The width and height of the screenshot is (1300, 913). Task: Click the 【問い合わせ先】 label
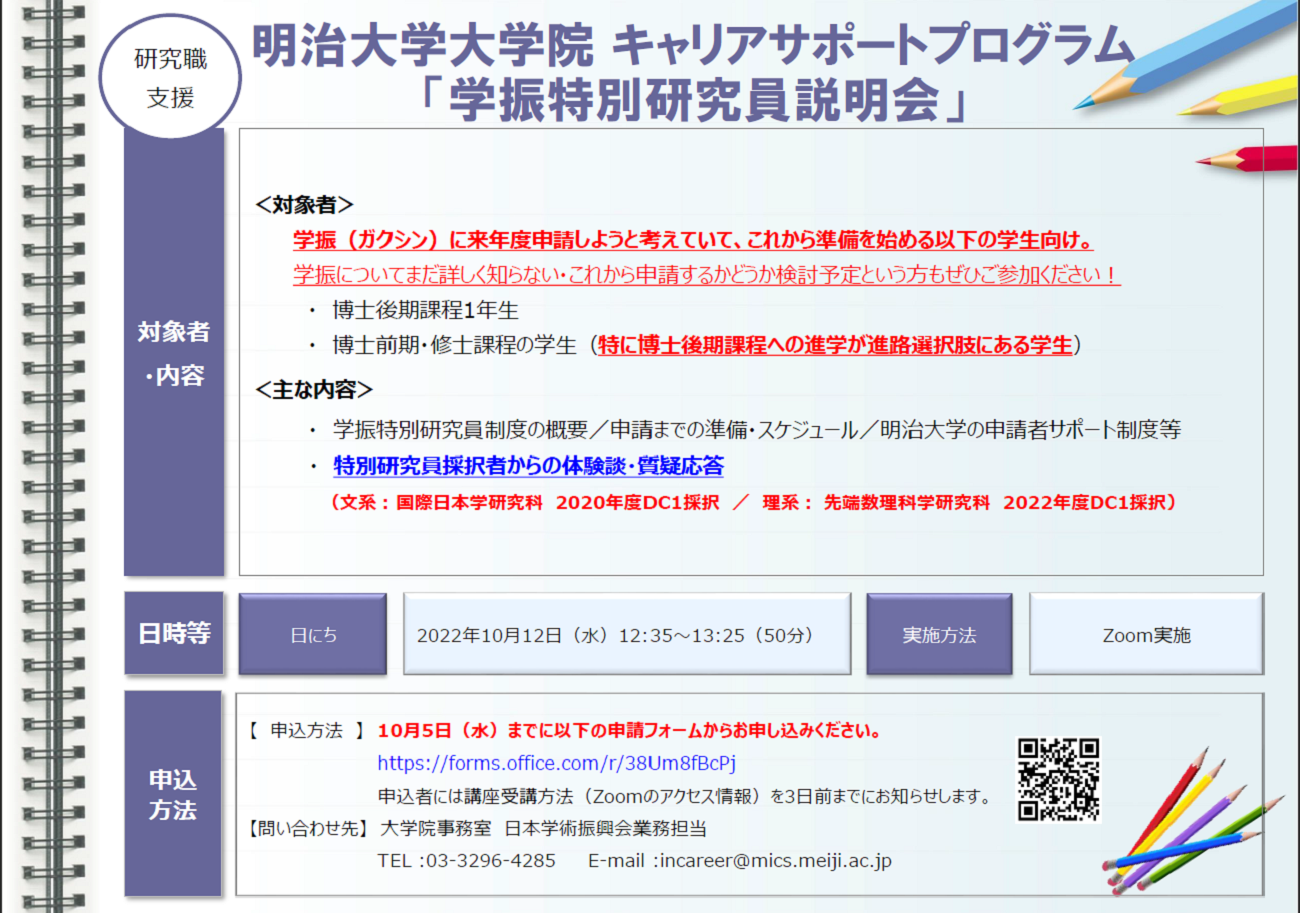tap(307, 829)
